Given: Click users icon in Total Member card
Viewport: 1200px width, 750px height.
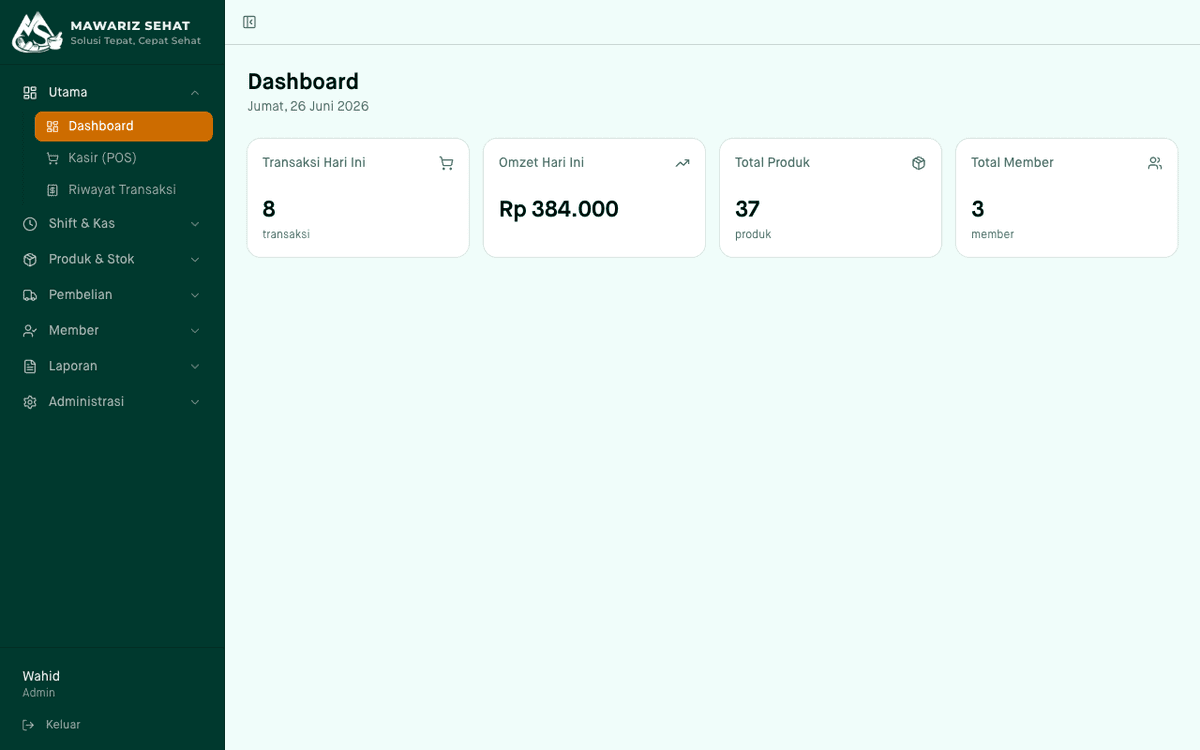Looking at the screenshot, I should (x=1155, y=163).
